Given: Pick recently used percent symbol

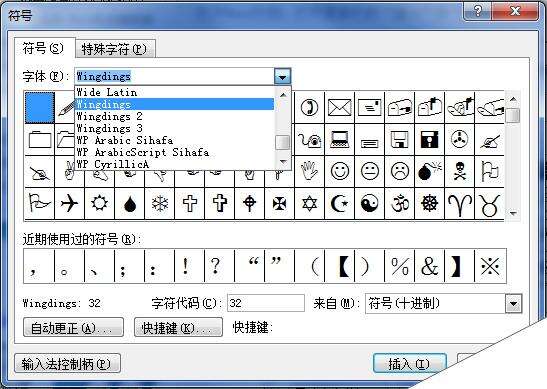Looking at the screenshot, I should point(399,266).
